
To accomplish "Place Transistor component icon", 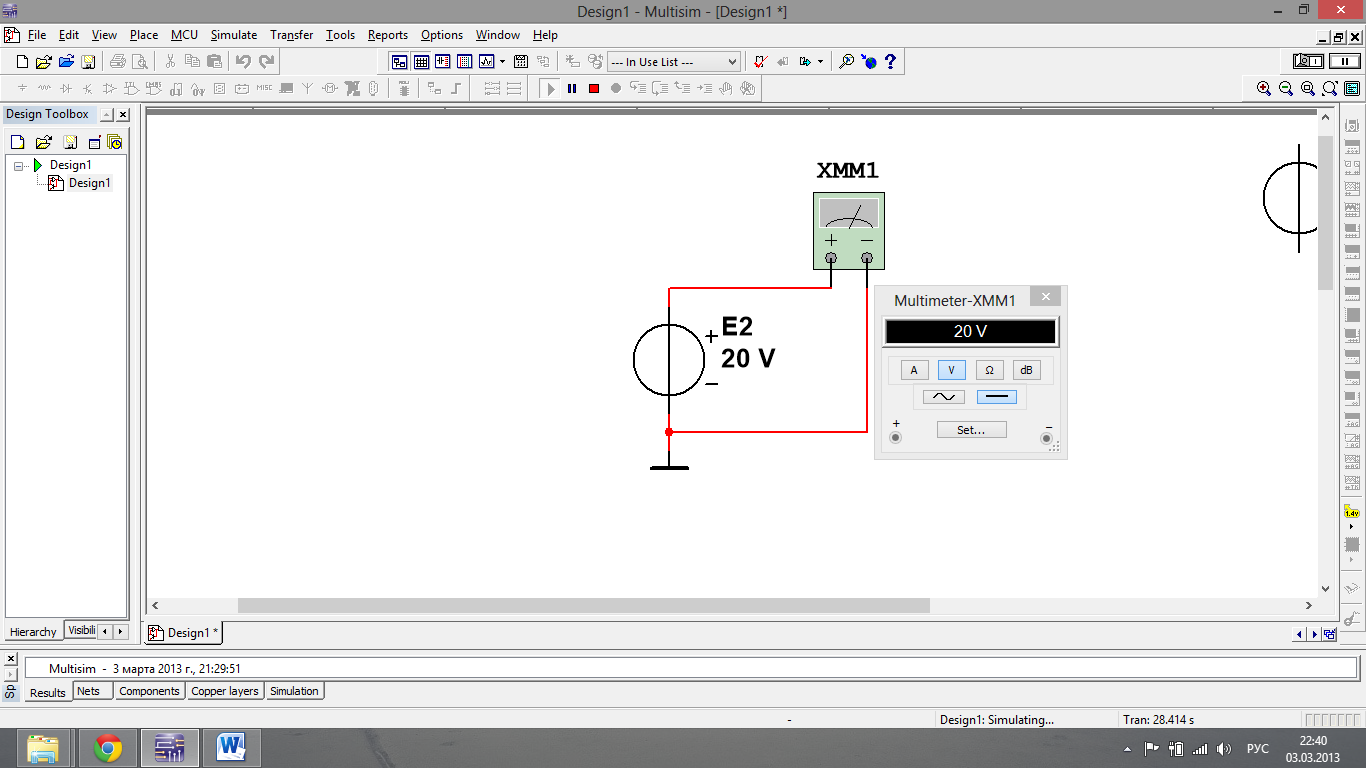I will pyautogui.click(x=88, y=88).
